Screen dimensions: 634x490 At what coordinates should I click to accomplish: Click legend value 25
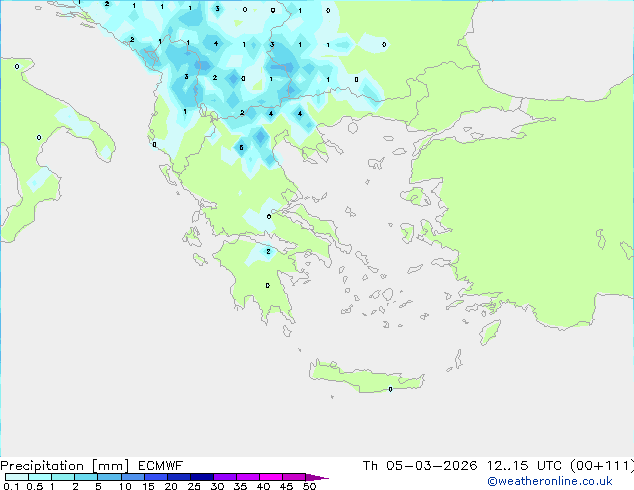pos(194,486)
